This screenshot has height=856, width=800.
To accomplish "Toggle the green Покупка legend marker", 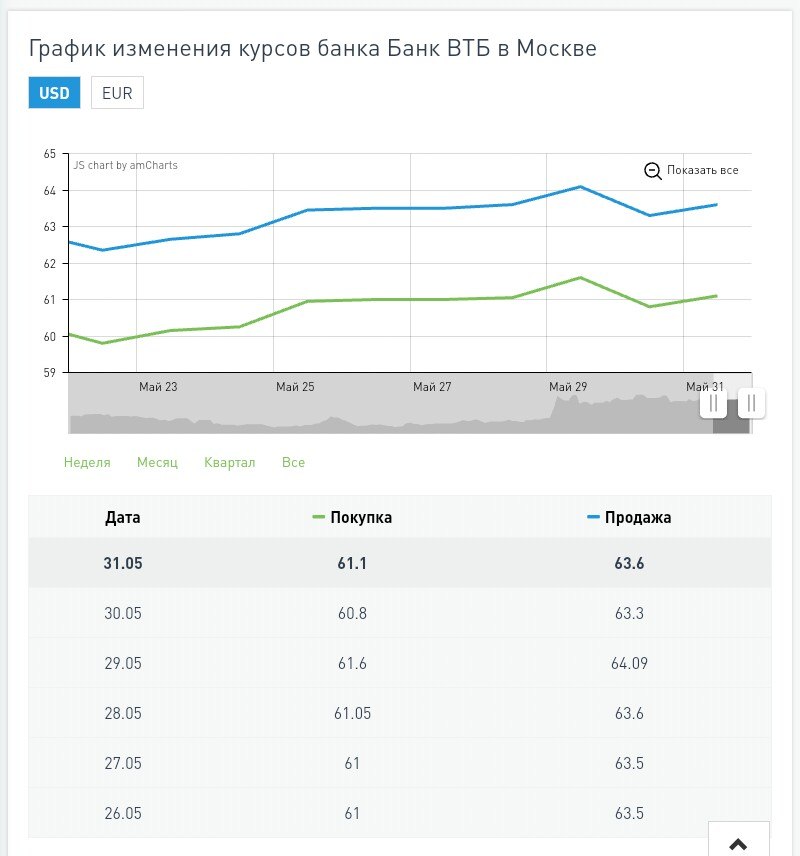I will click(x=320, y=517).
